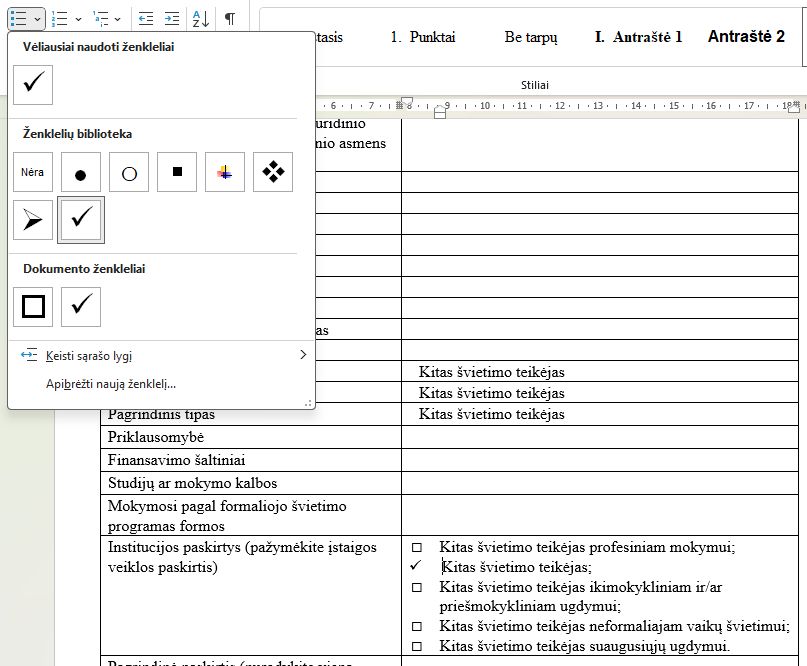Select four-diamond bullet in library
The width and height of the screenshot is (807, 666).
coord(273,172)
